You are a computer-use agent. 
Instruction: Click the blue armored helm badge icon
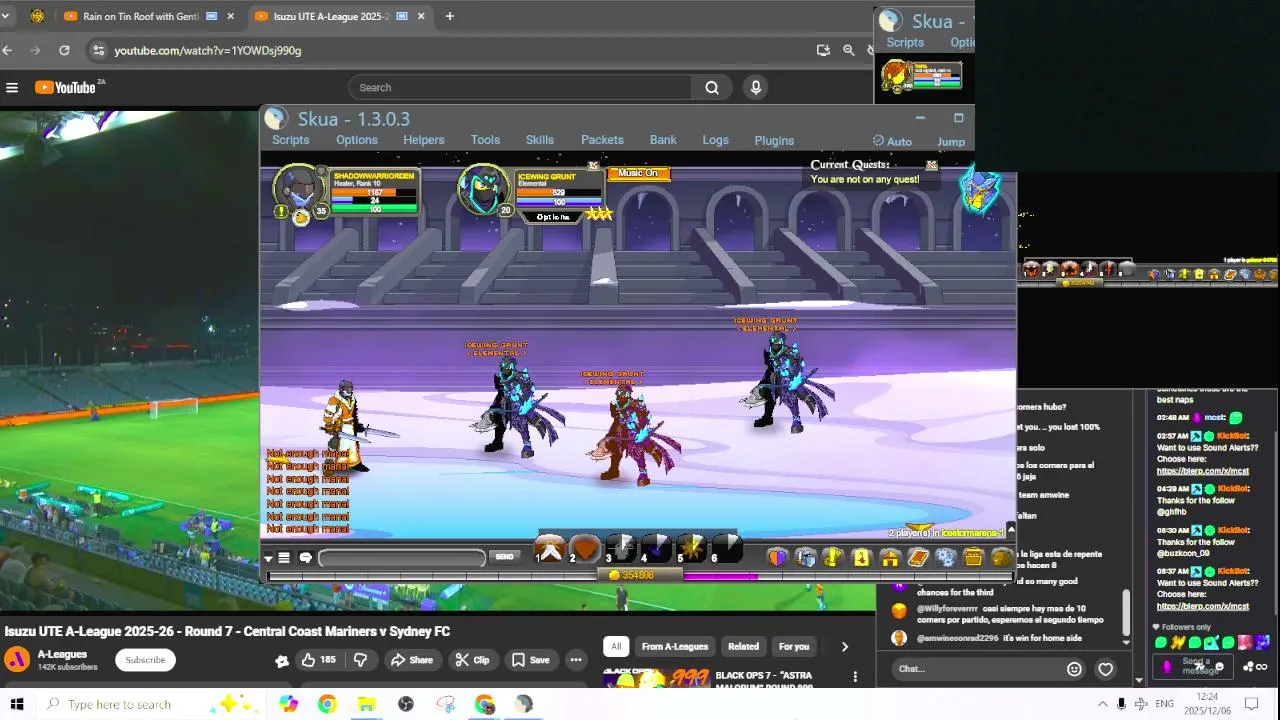(980, 190)
